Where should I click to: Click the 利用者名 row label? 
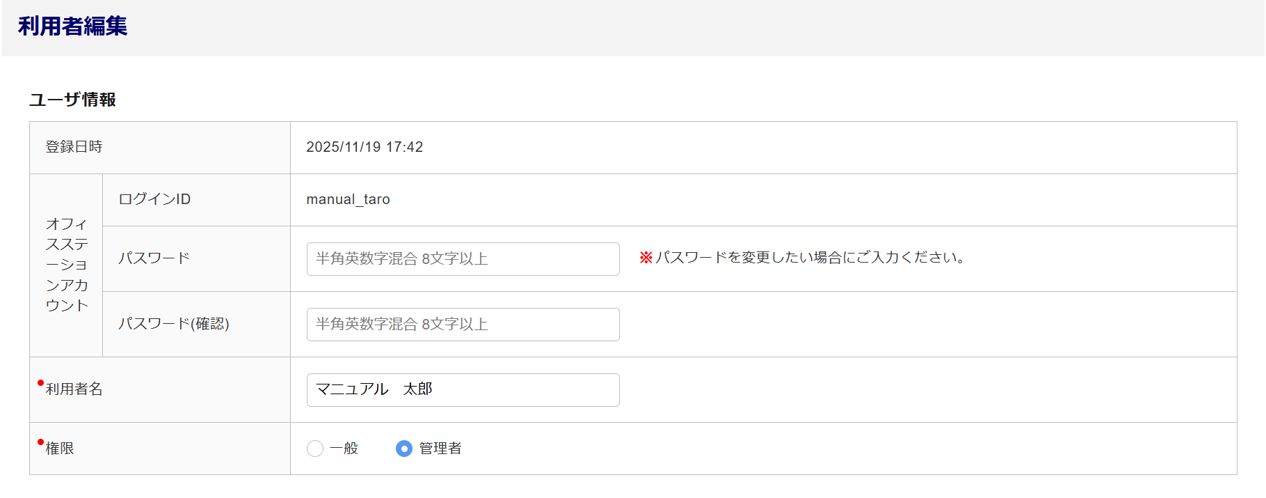point(74,390)
